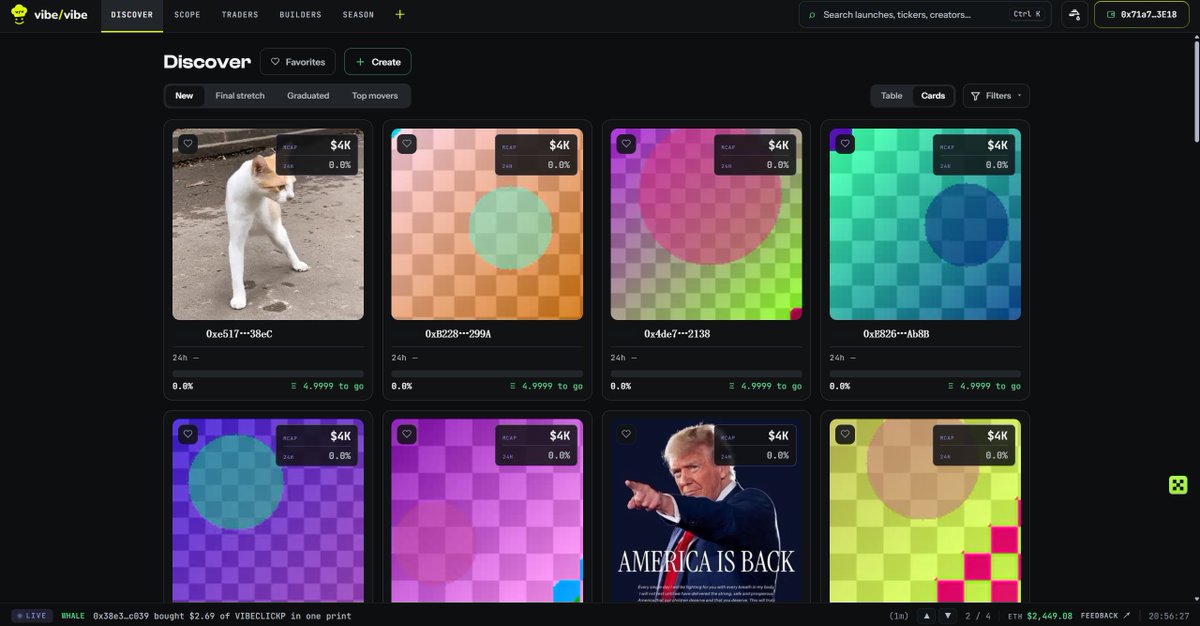The image size is (1200, 626).
Task: Add a new nav tab with the plus icon
Action: click(x=400, y=15)
